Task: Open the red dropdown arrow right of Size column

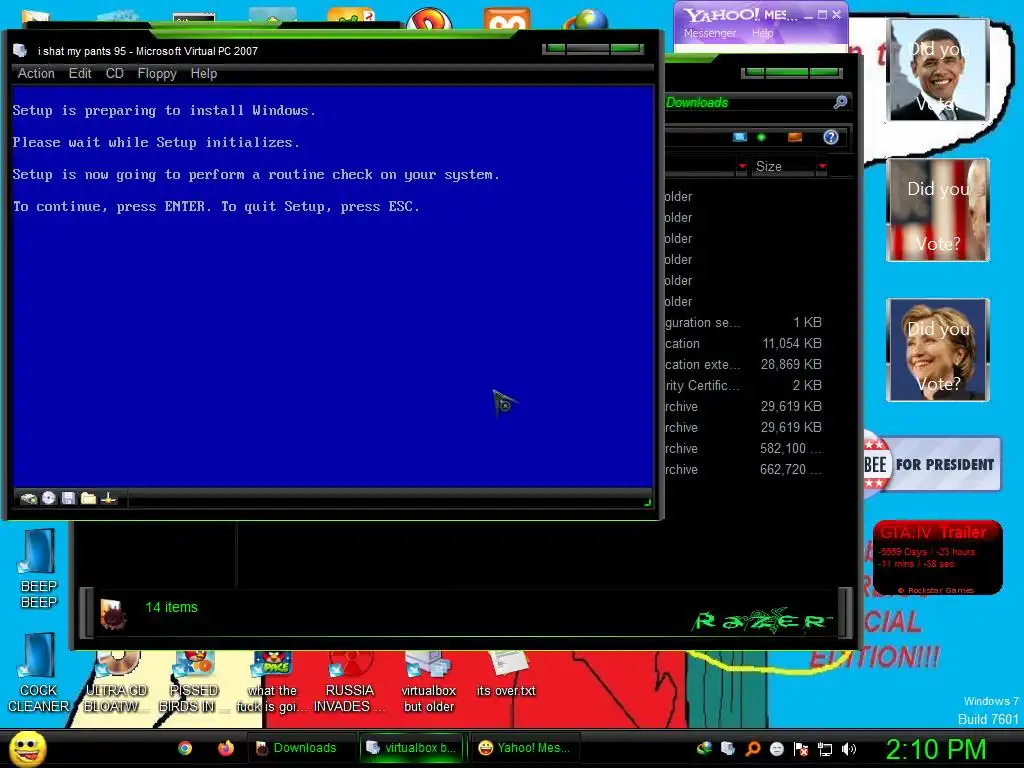Action: pos(822,167)
